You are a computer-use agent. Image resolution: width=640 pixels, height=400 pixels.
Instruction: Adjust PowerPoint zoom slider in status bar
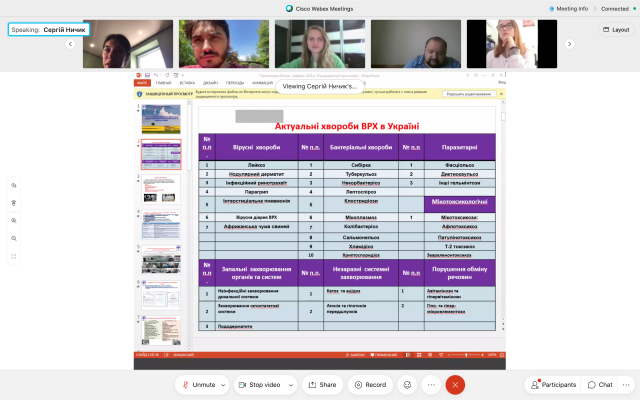(x=466, y=355)
